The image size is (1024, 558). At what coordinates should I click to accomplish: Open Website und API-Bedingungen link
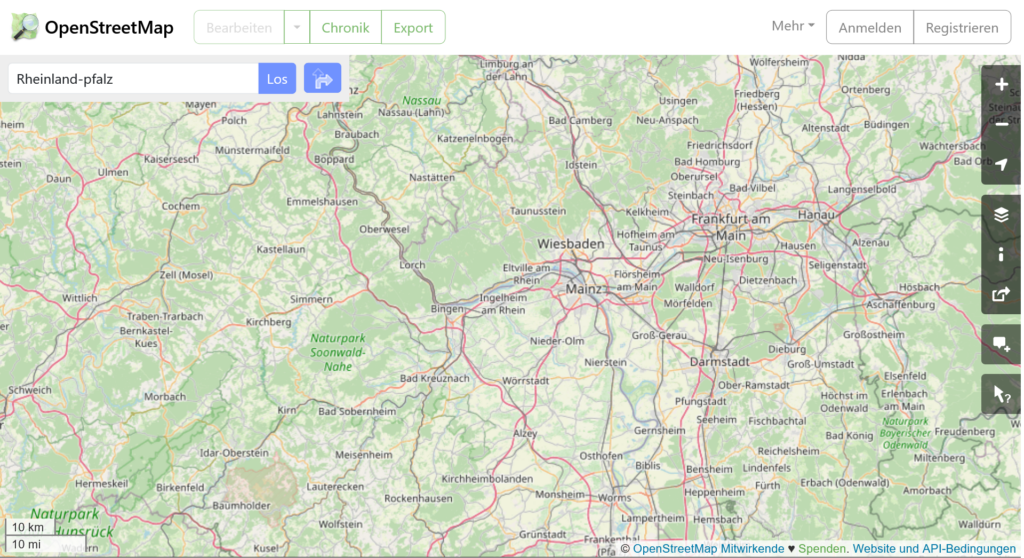point(934,549)
